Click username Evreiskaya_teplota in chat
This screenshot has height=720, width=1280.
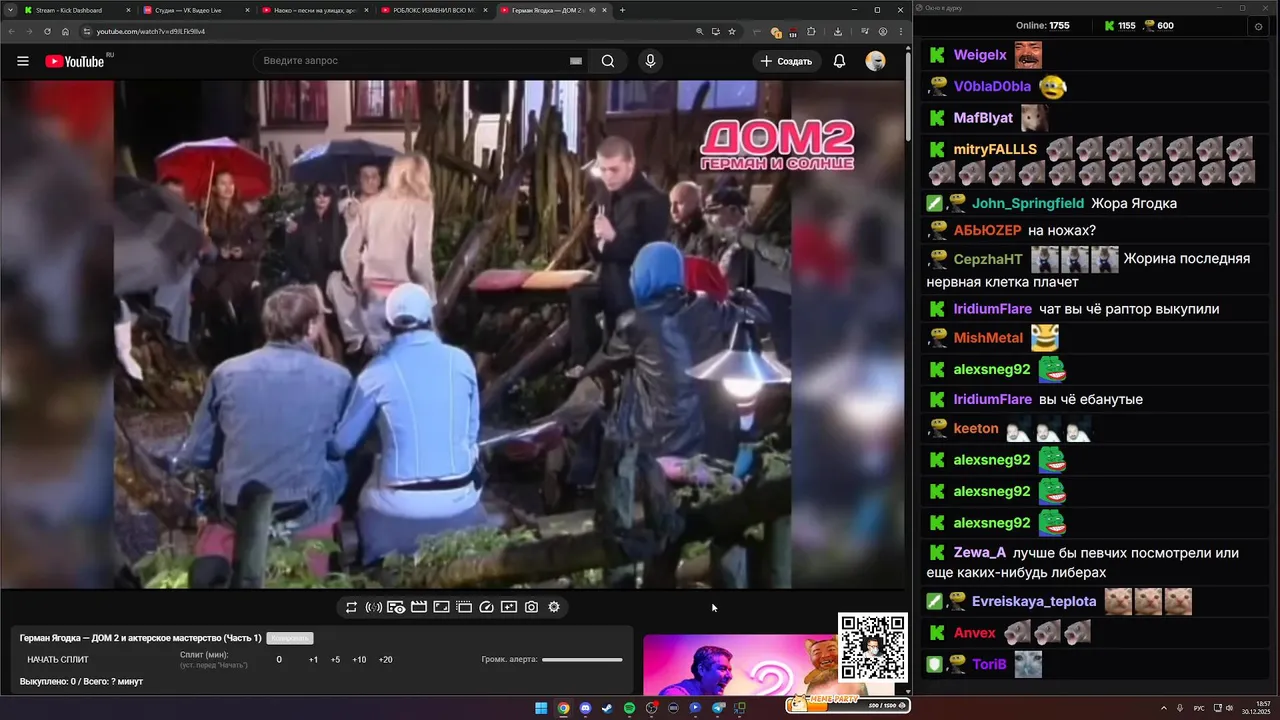pyautogui.click(x=1034, y=602)
